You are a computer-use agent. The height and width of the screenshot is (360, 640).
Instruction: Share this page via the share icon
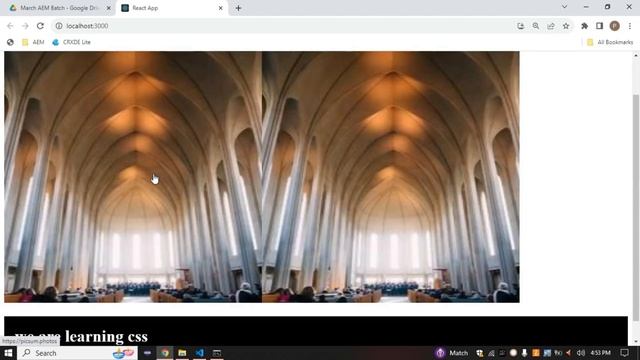(551, 26)
